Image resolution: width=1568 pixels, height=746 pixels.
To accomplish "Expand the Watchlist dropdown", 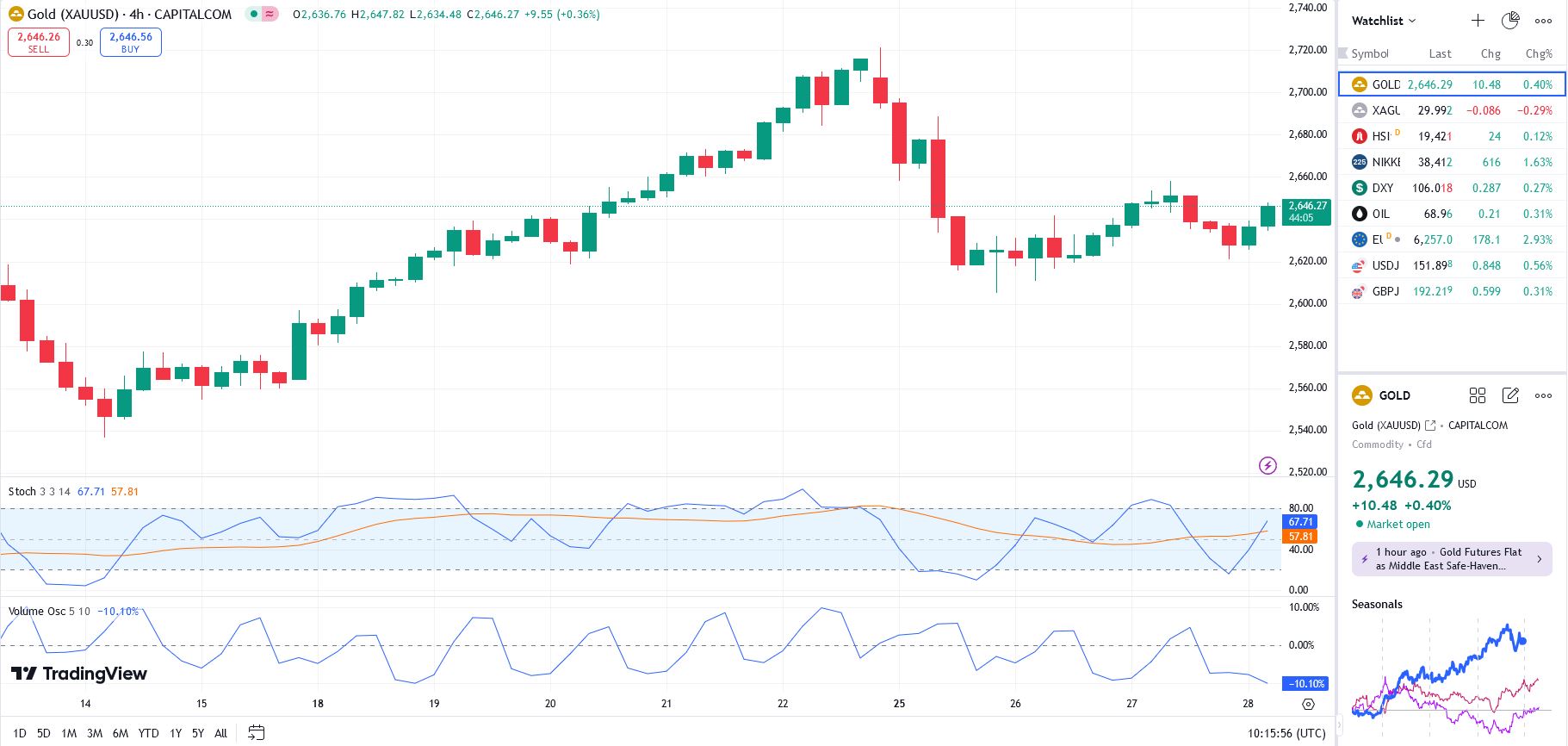I will point(1383,21).
